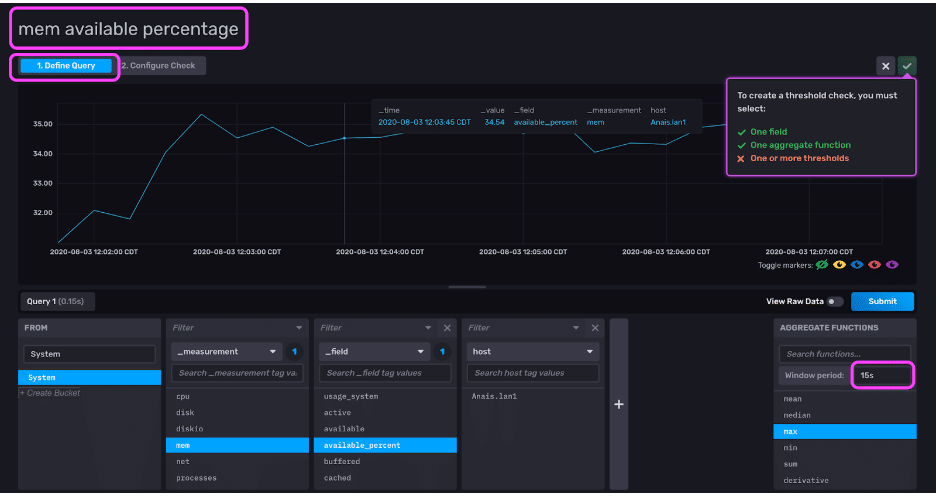This screenshot has height=496, width=940.
Task: Expand the host tag key dropdown
Action: (x=533, y=351)
